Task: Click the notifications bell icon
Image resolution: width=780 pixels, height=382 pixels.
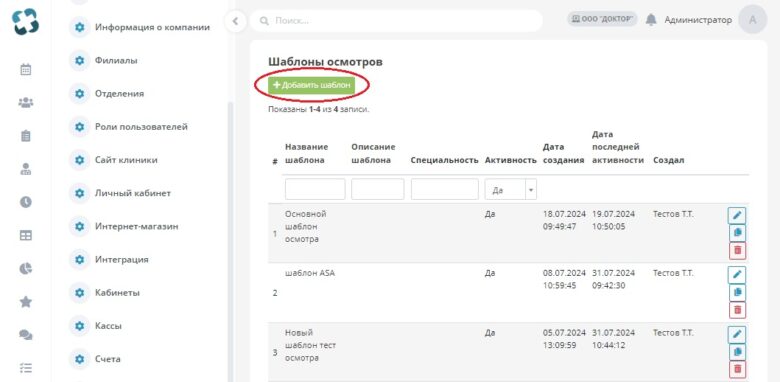Action: tap(651, 20)
